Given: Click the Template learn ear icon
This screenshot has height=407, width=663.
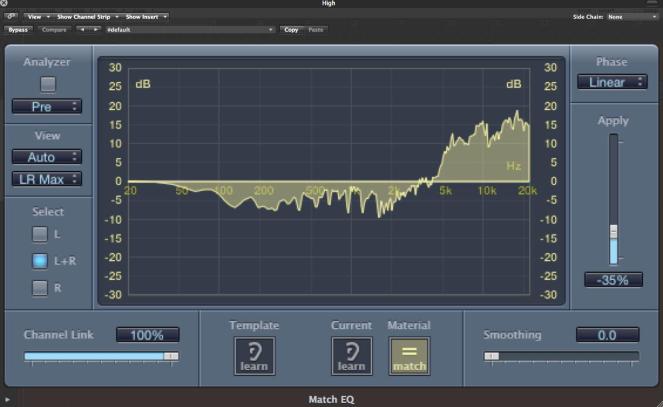Looking at the screenshot, I should (254, 355).
